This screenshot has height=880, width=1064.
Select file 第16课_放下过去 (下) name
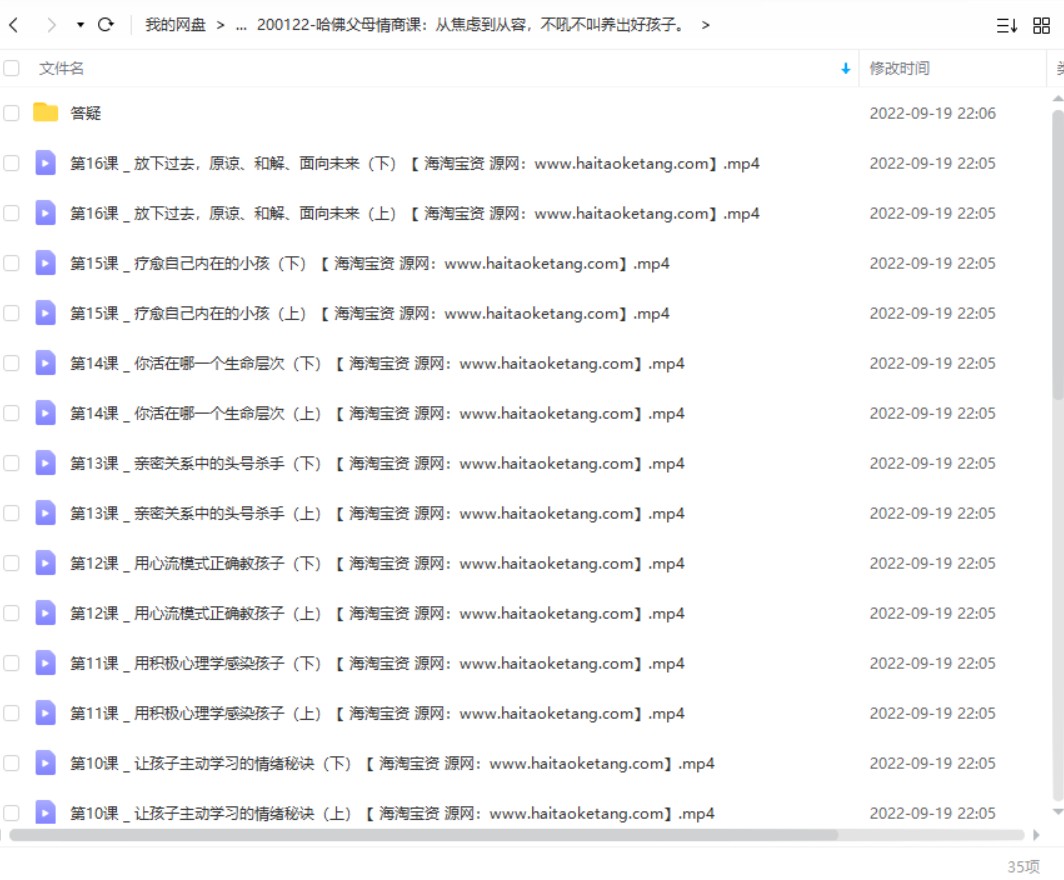(415, 164)
